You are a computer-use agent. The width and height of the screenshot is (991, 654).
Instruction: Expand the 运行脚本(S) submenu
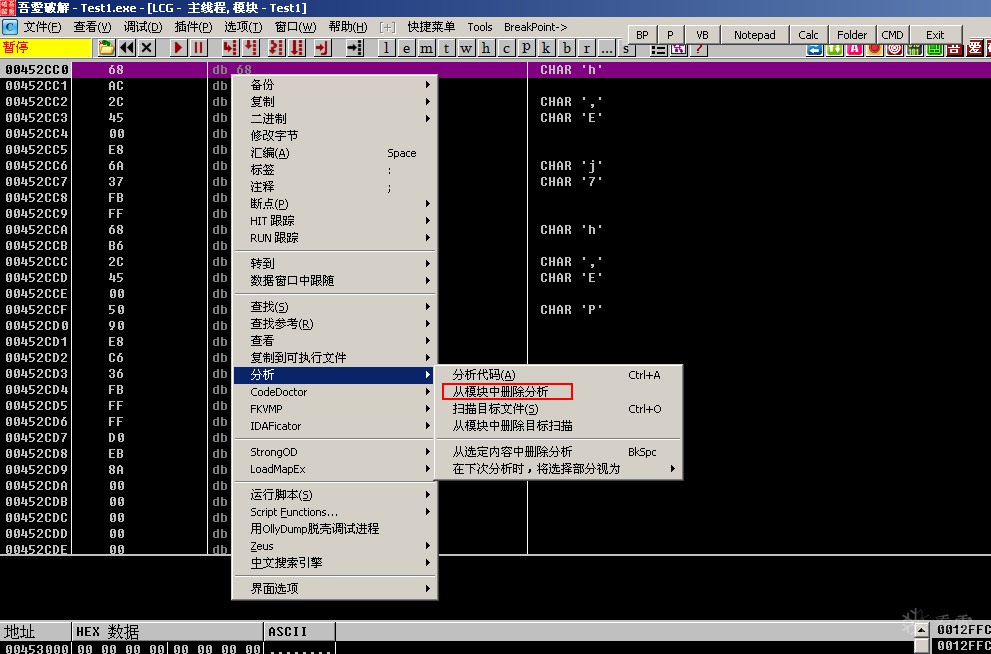click(x=334, y=495)
